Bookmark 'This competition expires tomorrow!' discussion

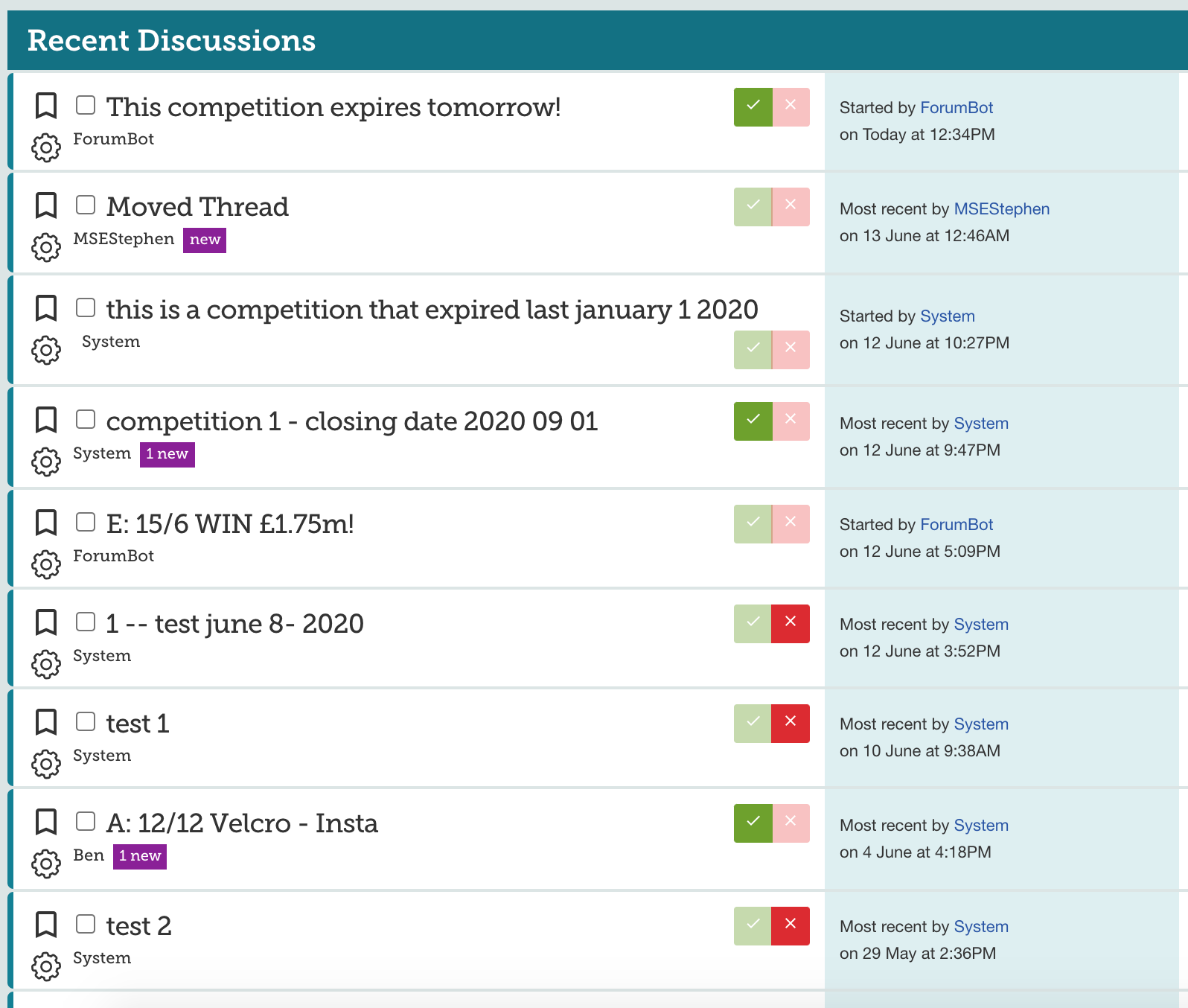pos(46,106)
